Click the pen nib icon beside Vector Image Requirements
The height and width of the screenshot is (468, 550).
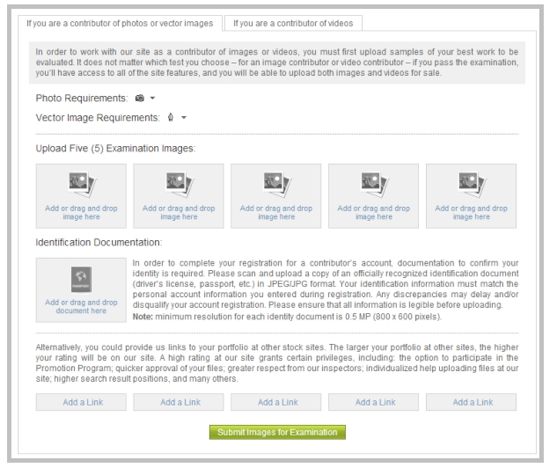[170, 118]
